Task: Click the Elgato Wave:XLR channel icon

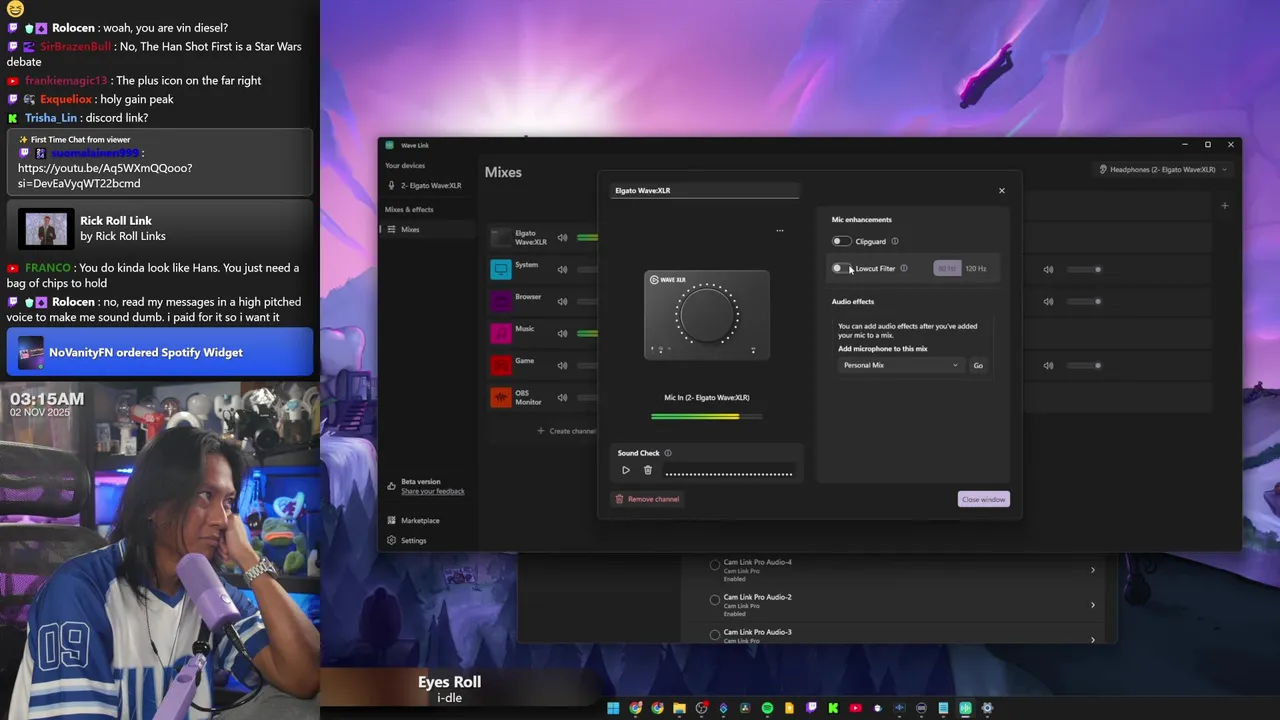Action: (x=501, y=237)
